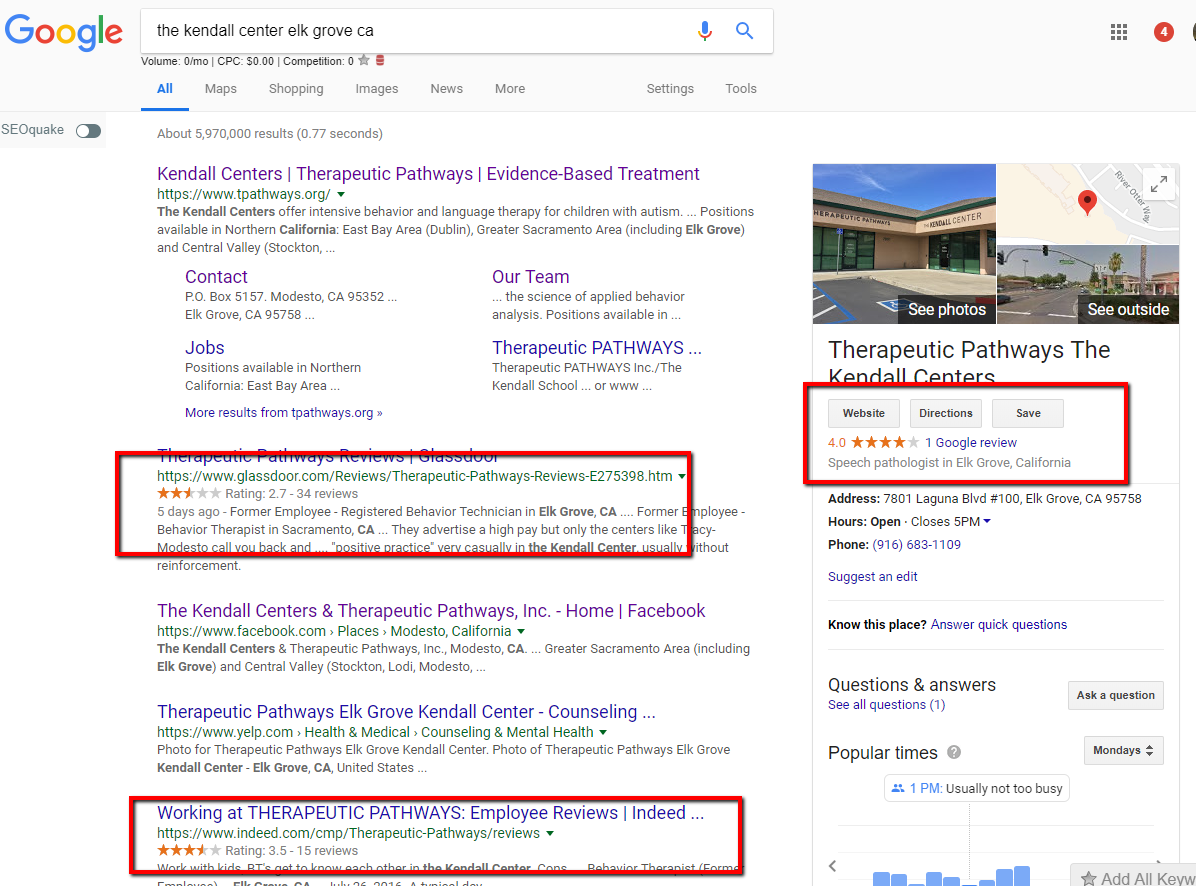Open the Yelp Elk Grove Kendall Center result

click(x=406, y=712)
